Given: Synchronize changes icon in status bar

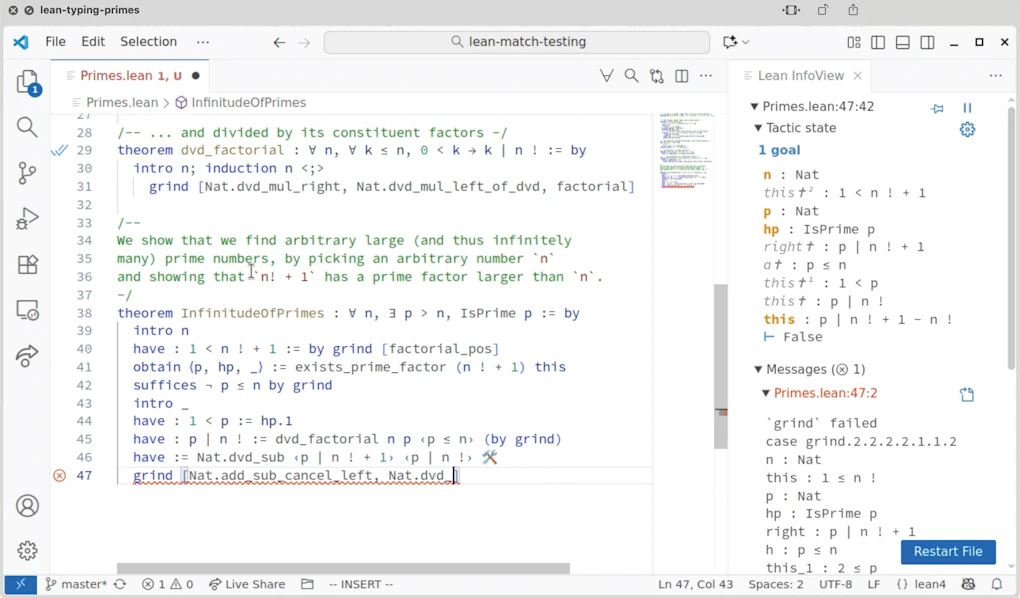Looking at the screenshot, I should coord(120,584).
